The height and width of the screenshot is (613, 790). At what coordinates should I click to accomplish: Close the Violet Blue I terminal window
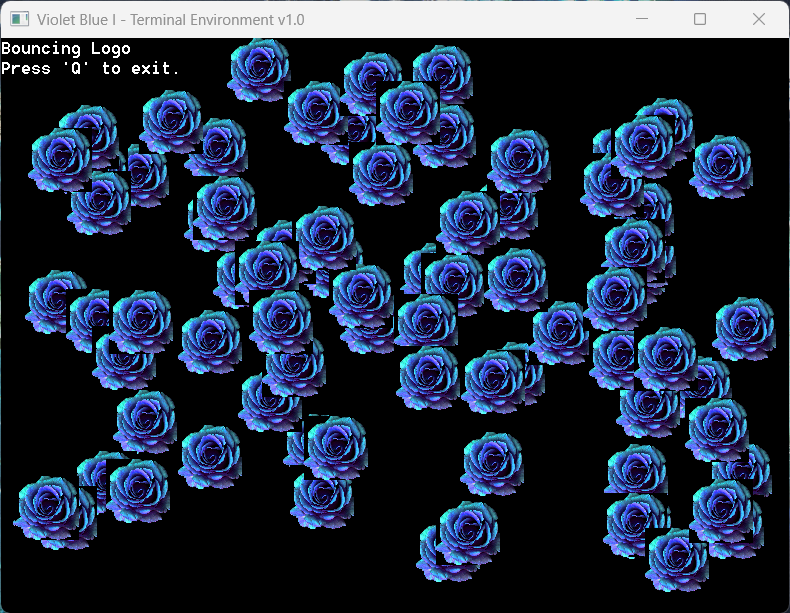pos(759,19)
